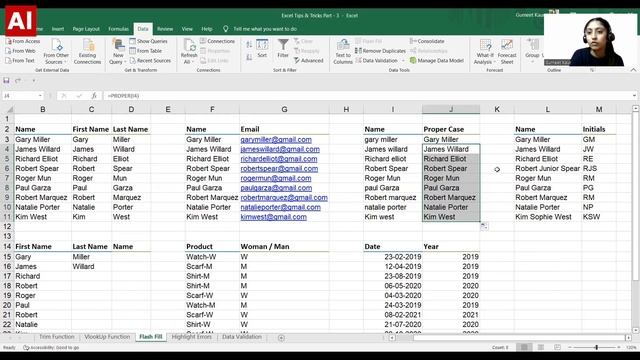
Task: Open Advanced filter options
Action: coord(309,60)
